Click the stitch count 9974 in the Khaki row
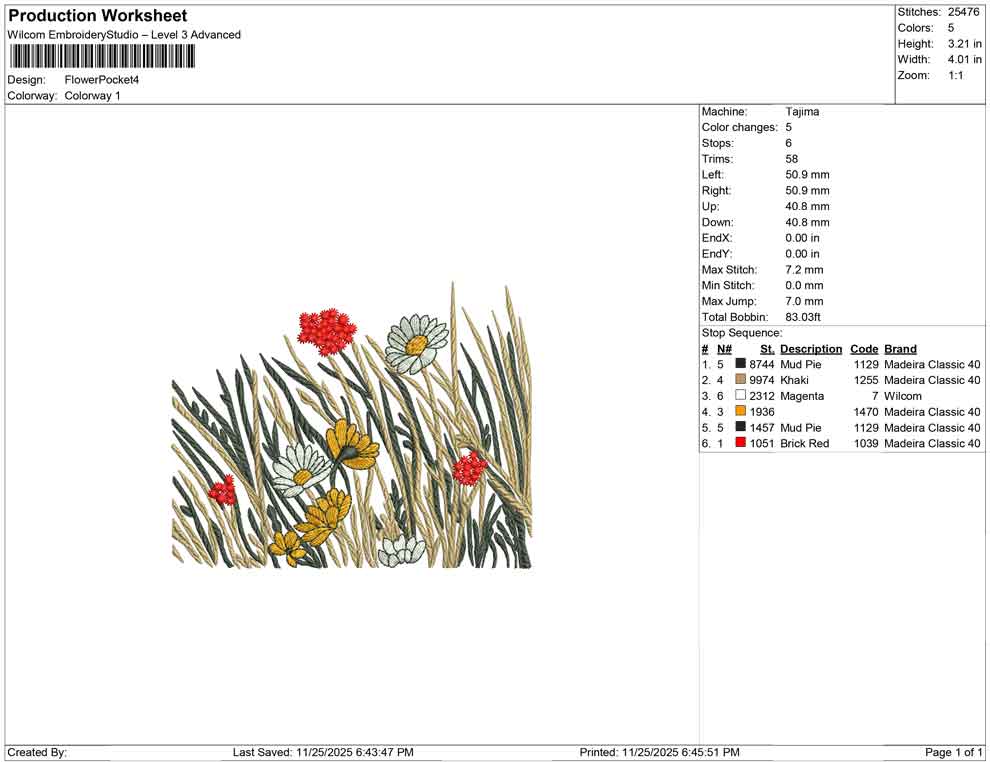The width and height of the screenshot is (990, 762). click(x=761, y=380)
